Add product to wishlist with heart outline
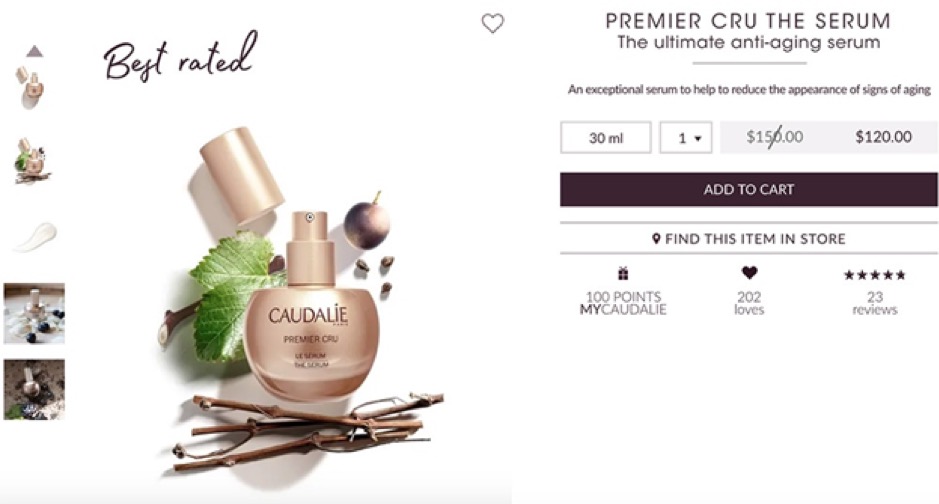The image size is (939, 504). tap(493, 23)
